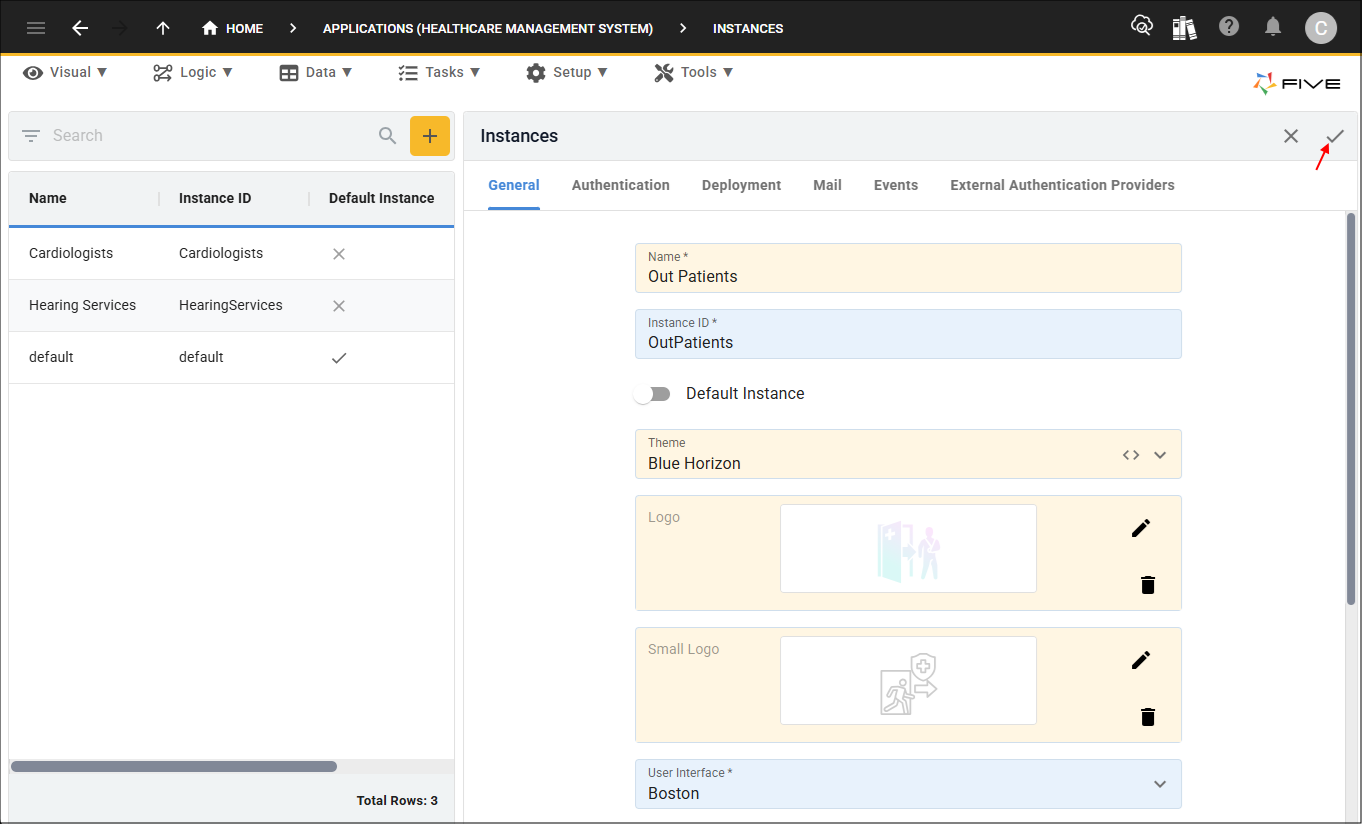Click the yellow plus add instance button
Image resolution: width=1362 pixels, height=824 pixels.
[x=430, y=136]
